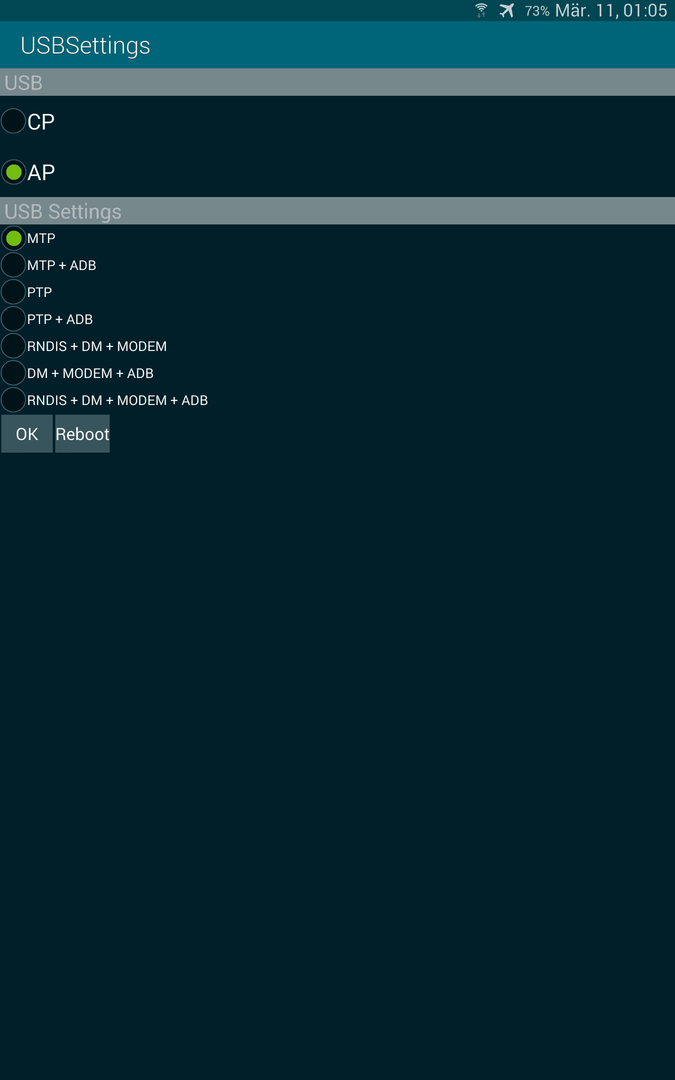Viewport: 675px width, 1080px height.
Task: Select the CP radio button
Action: click(x=14, y=121)
